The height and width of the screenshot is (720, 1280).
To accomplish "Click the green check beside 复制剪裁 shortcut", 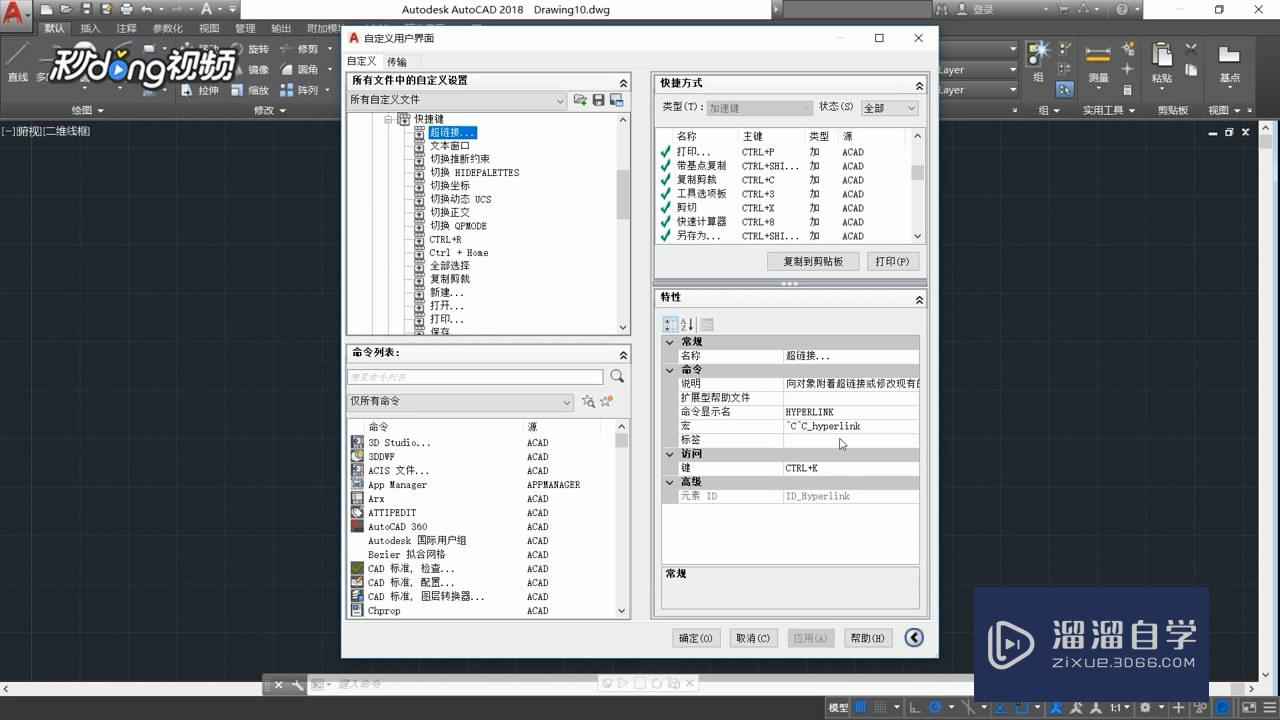I will click(x=666, y=180).
